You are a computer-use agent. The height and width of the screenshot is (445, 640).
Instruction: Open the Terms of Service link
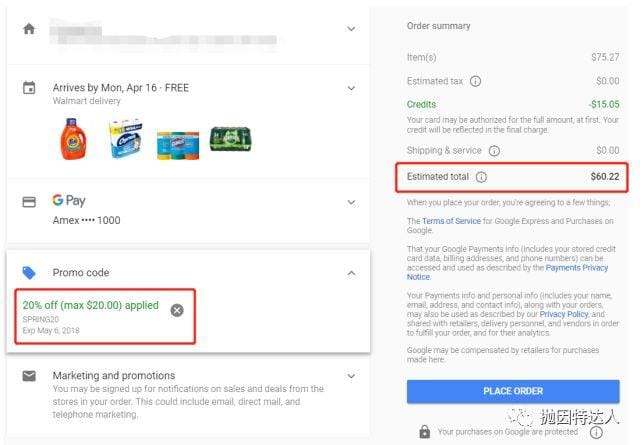[451, 221]
